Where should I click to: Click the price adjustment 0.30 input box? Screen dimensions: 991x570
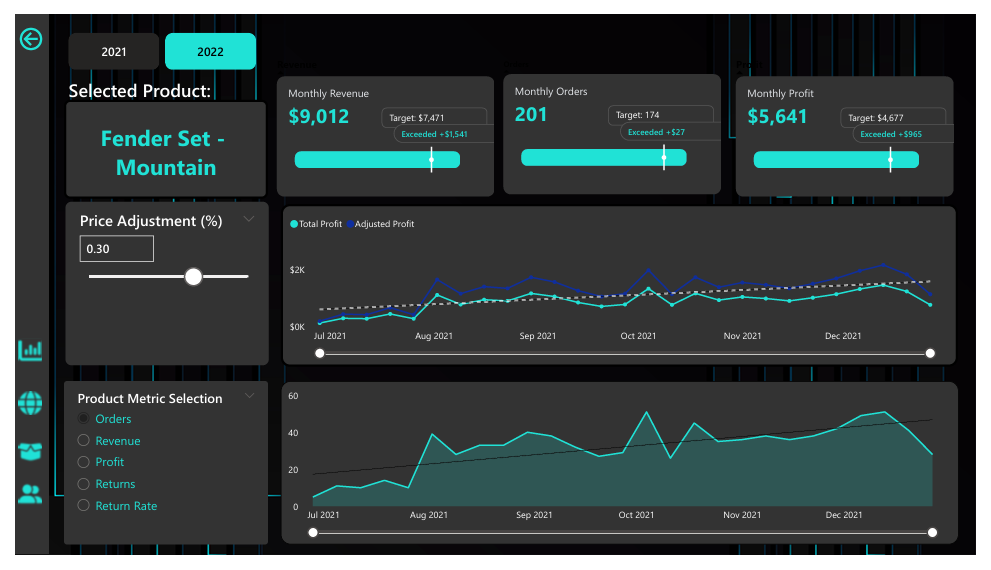pos(117,249)
